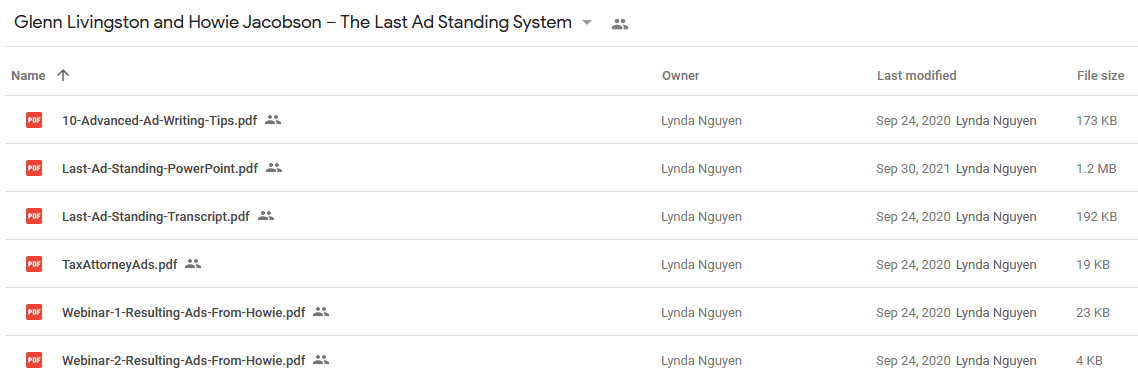
Task: Open 10-Advanced-Ad-Writing-Tips.pdf file name
Action: click(159, 120)
